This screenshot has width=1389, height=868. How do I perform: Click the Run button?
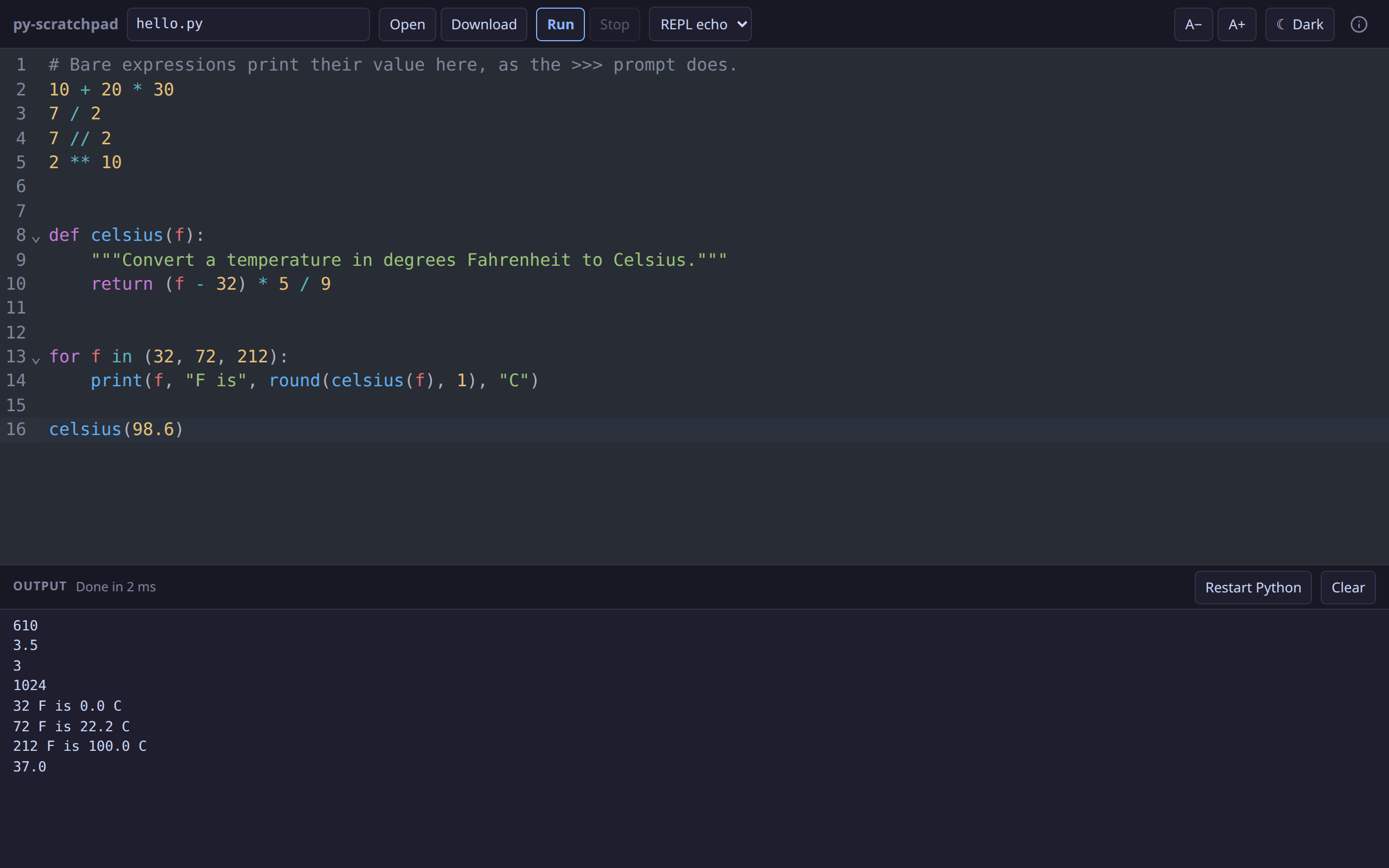click(x=560, y=24)
